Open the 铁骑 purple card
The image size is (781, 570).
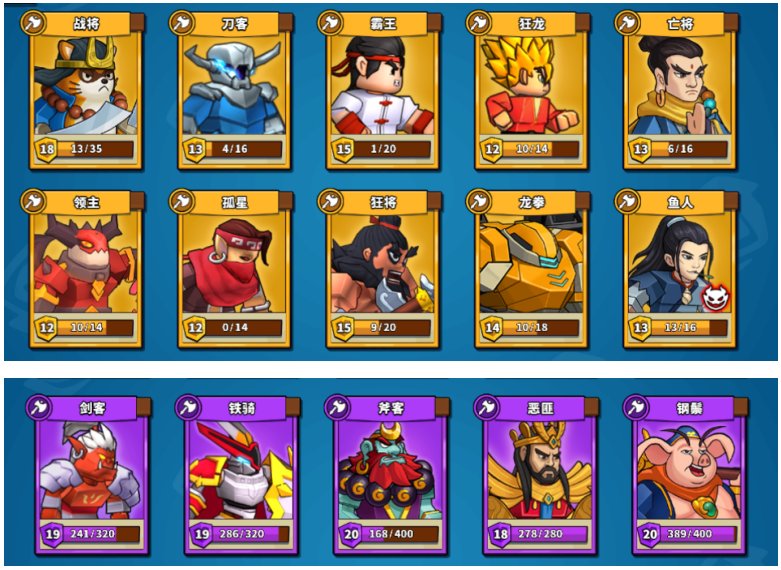241,476
